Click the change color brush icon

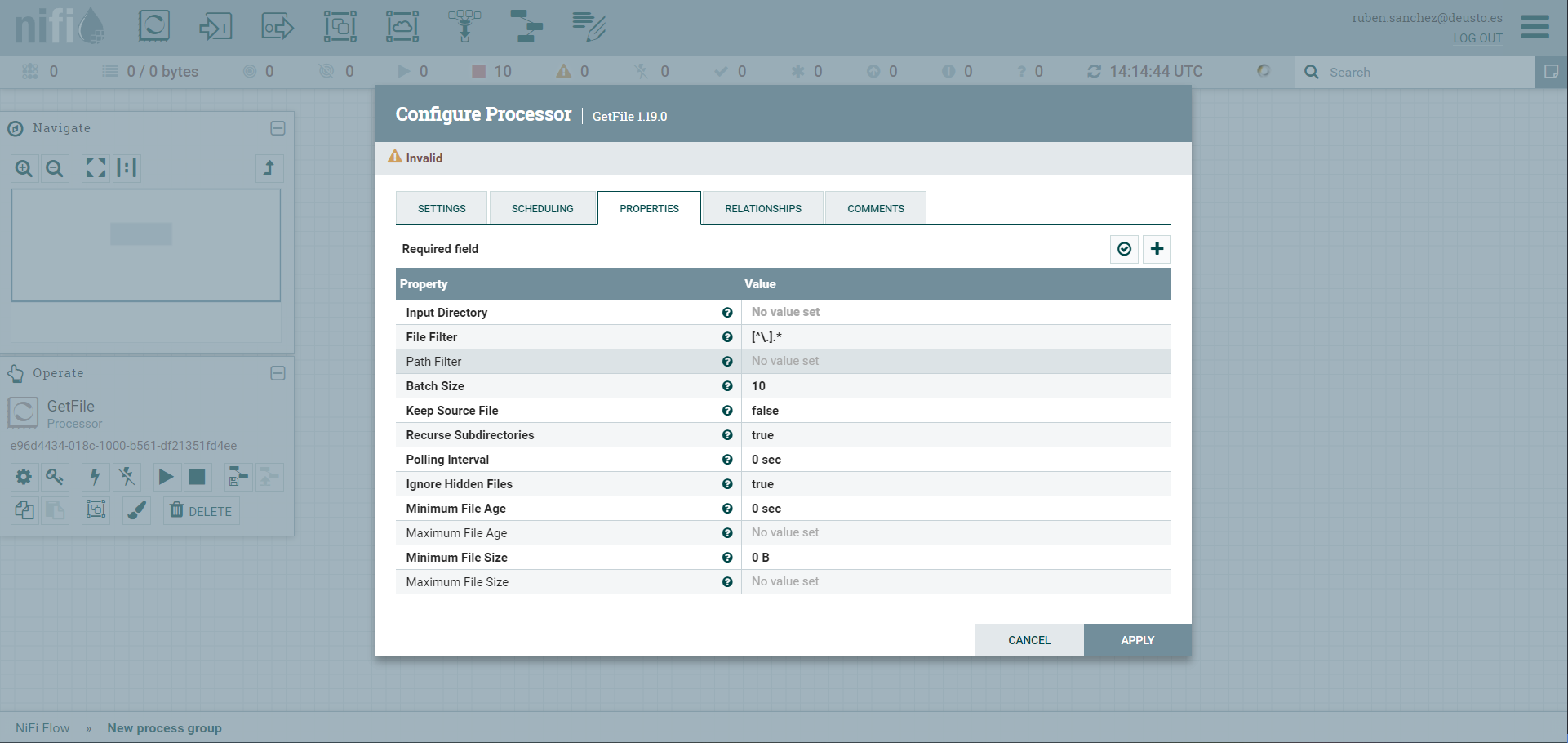[x=136, y=510]
